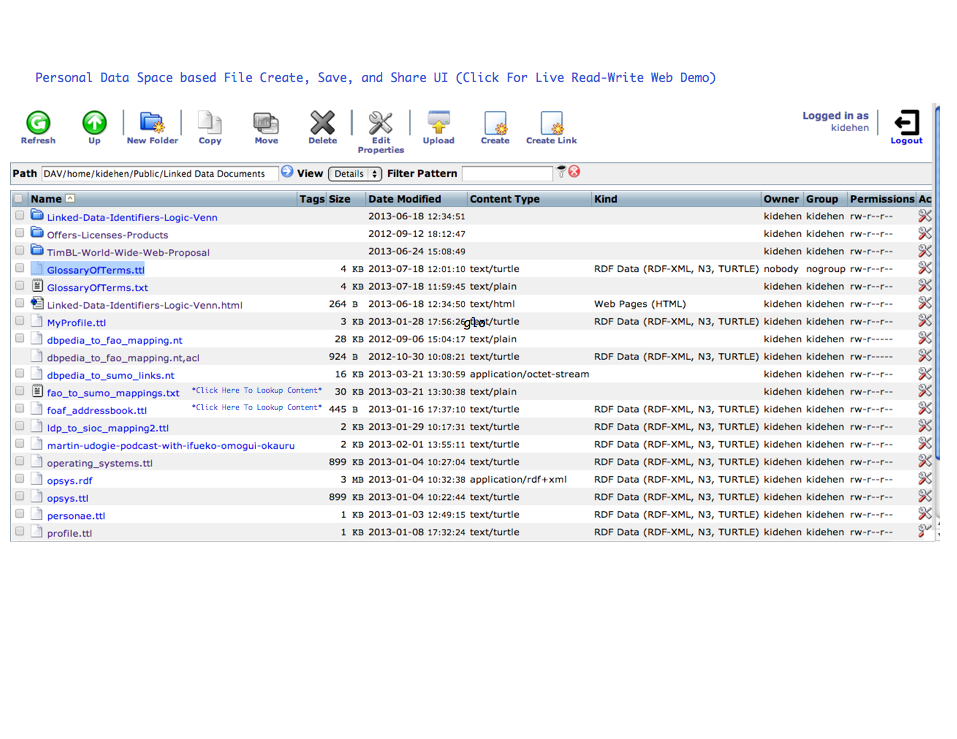
Task: Click the Create Link icon
Action: click(552, 123)
